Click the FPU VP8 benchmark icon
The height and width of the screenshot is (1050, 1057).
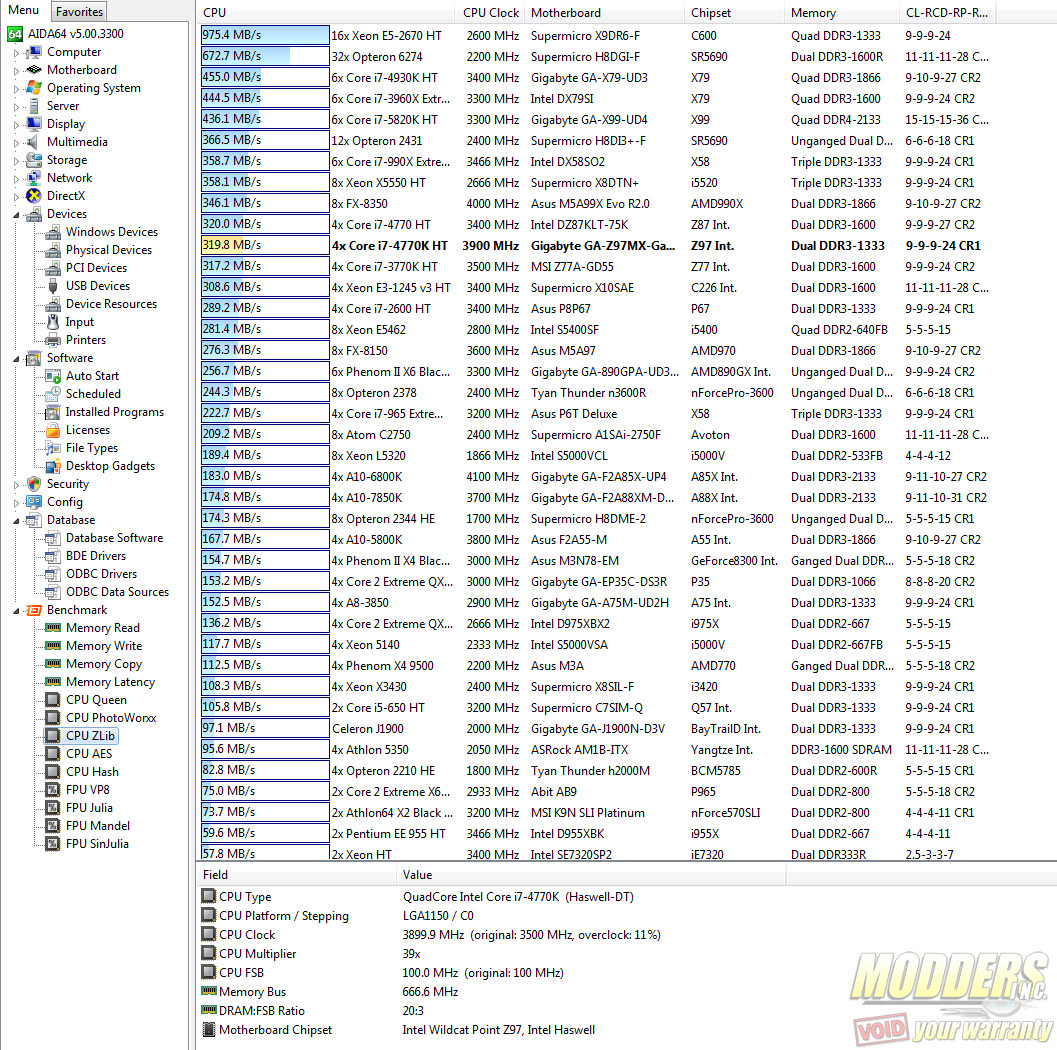[53, 789]
